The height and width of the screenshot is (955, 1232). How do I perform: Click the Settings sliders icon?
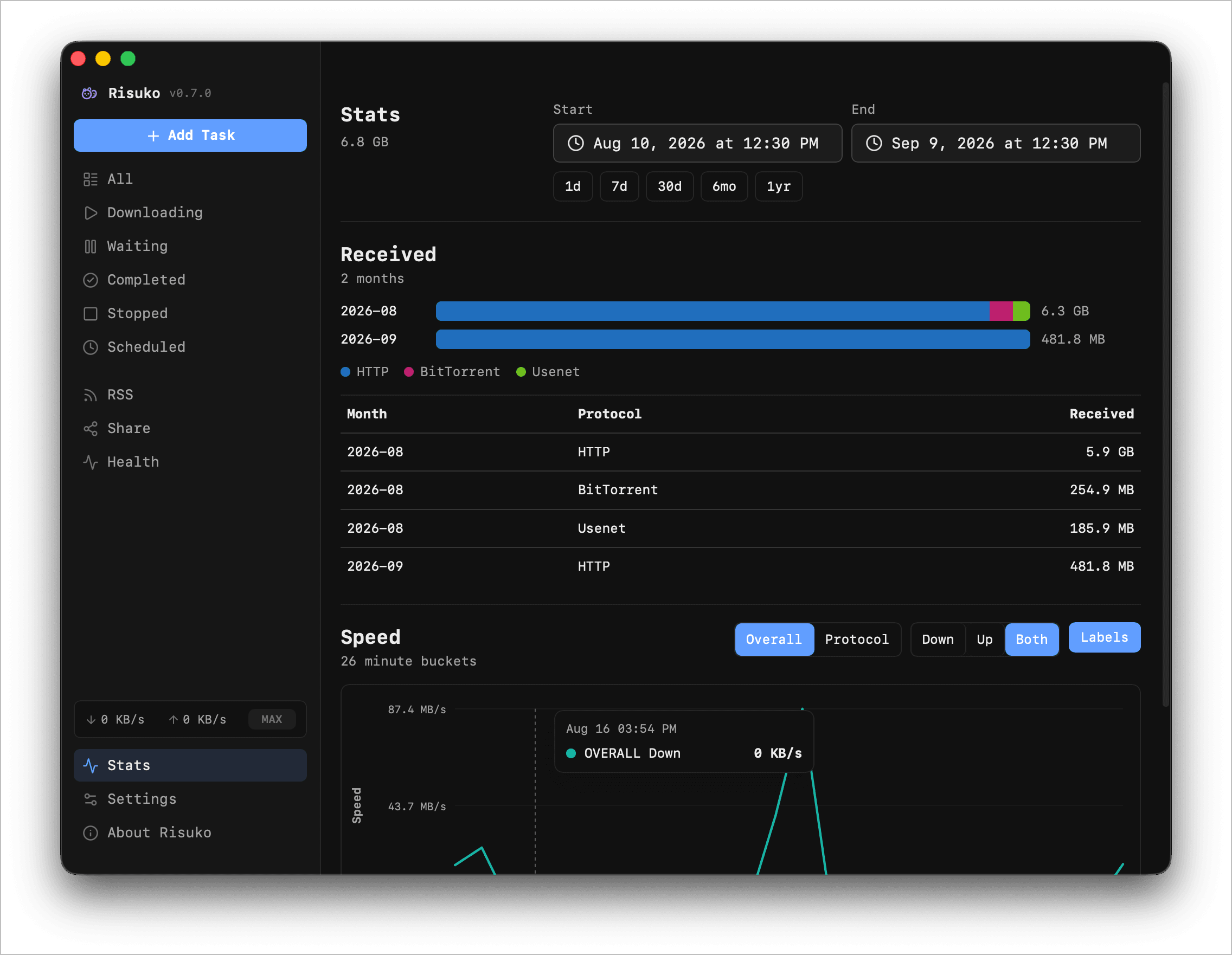(x=90, y=799)
